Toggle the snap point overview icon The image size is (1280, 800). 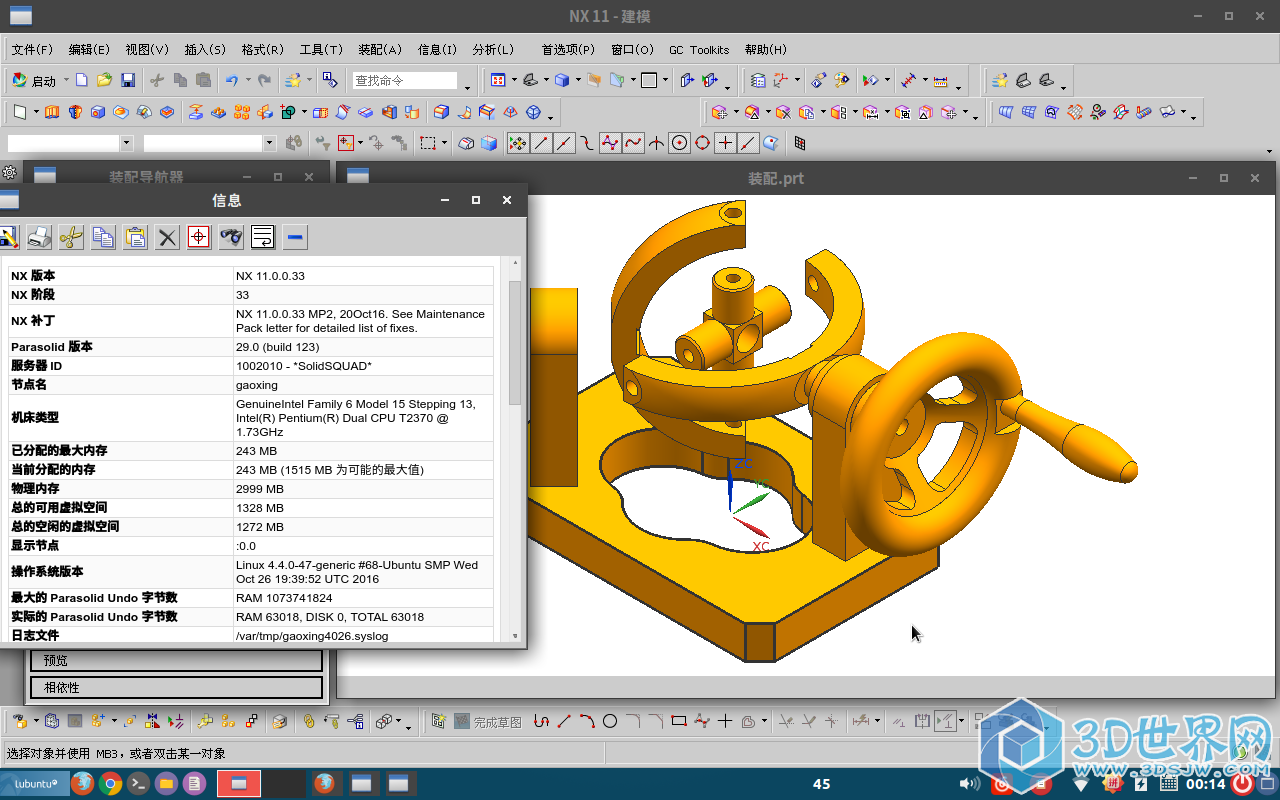click(x=518, y=143)
